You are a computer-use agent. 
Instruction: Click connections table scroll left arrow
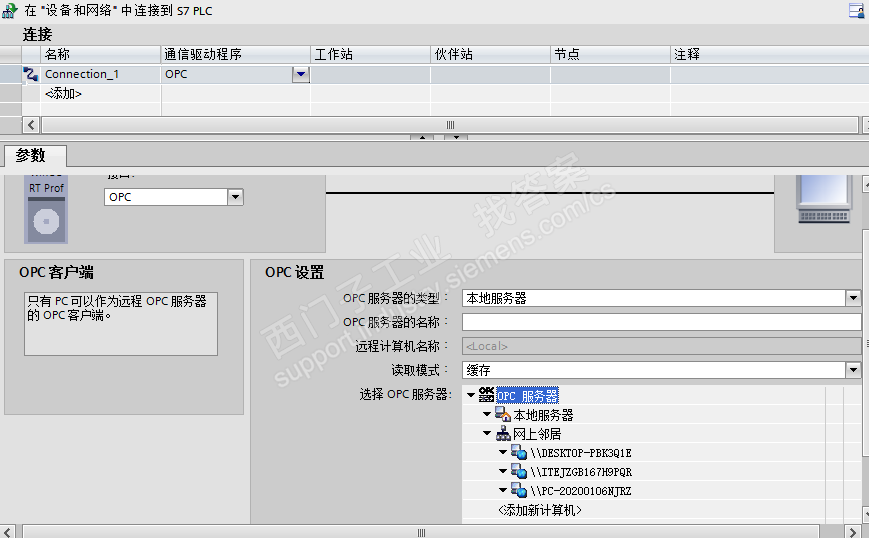pos(31,125)
